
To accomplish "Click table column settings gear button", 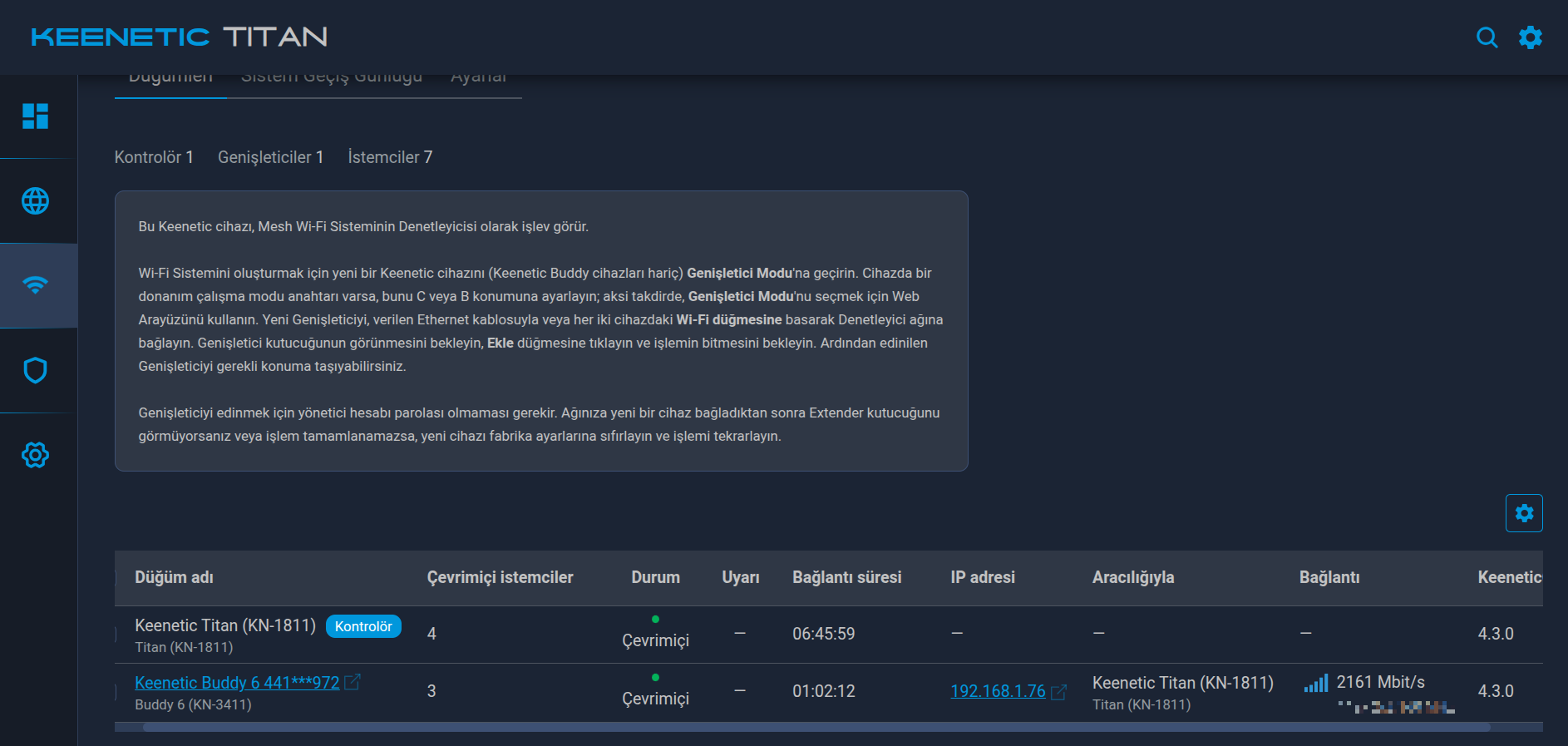I will coord(1524,513).
